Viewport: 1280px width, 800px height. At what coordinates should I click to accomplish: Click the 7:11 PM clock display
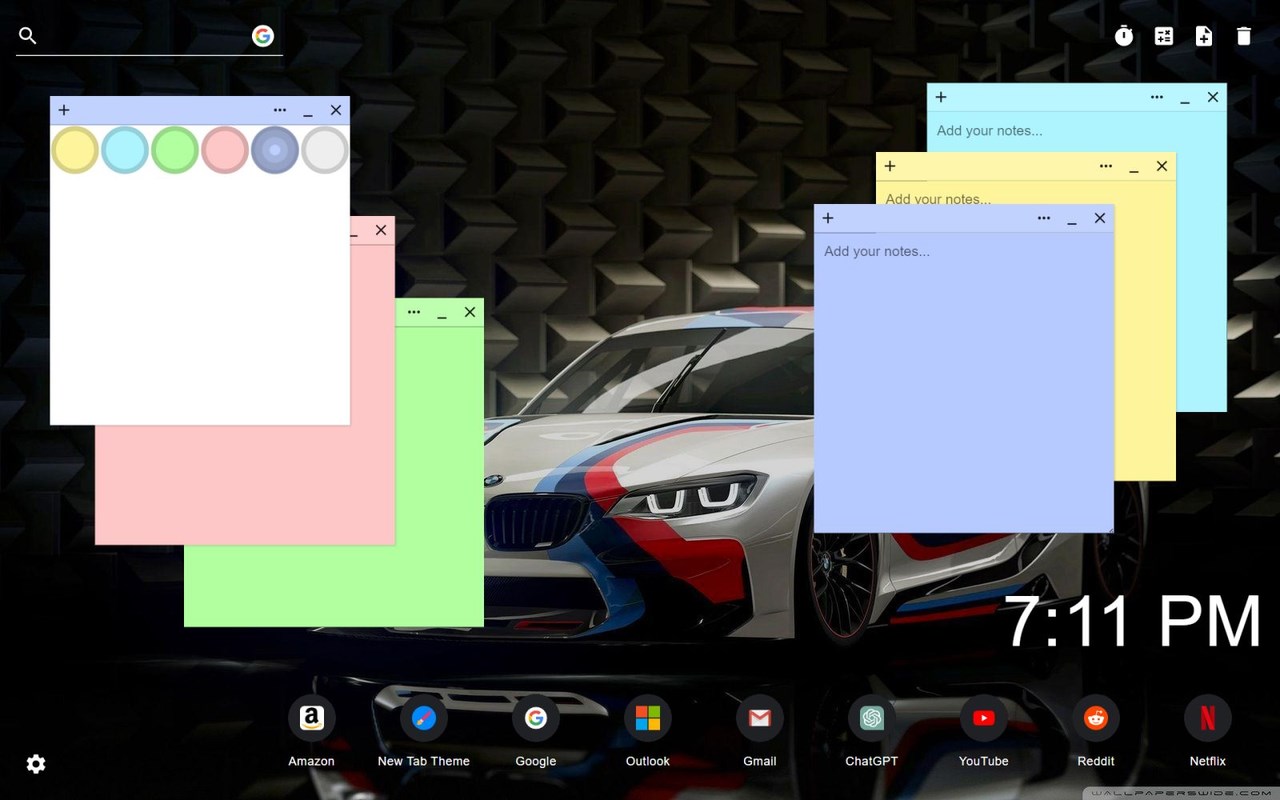[x=1133, y=622]
